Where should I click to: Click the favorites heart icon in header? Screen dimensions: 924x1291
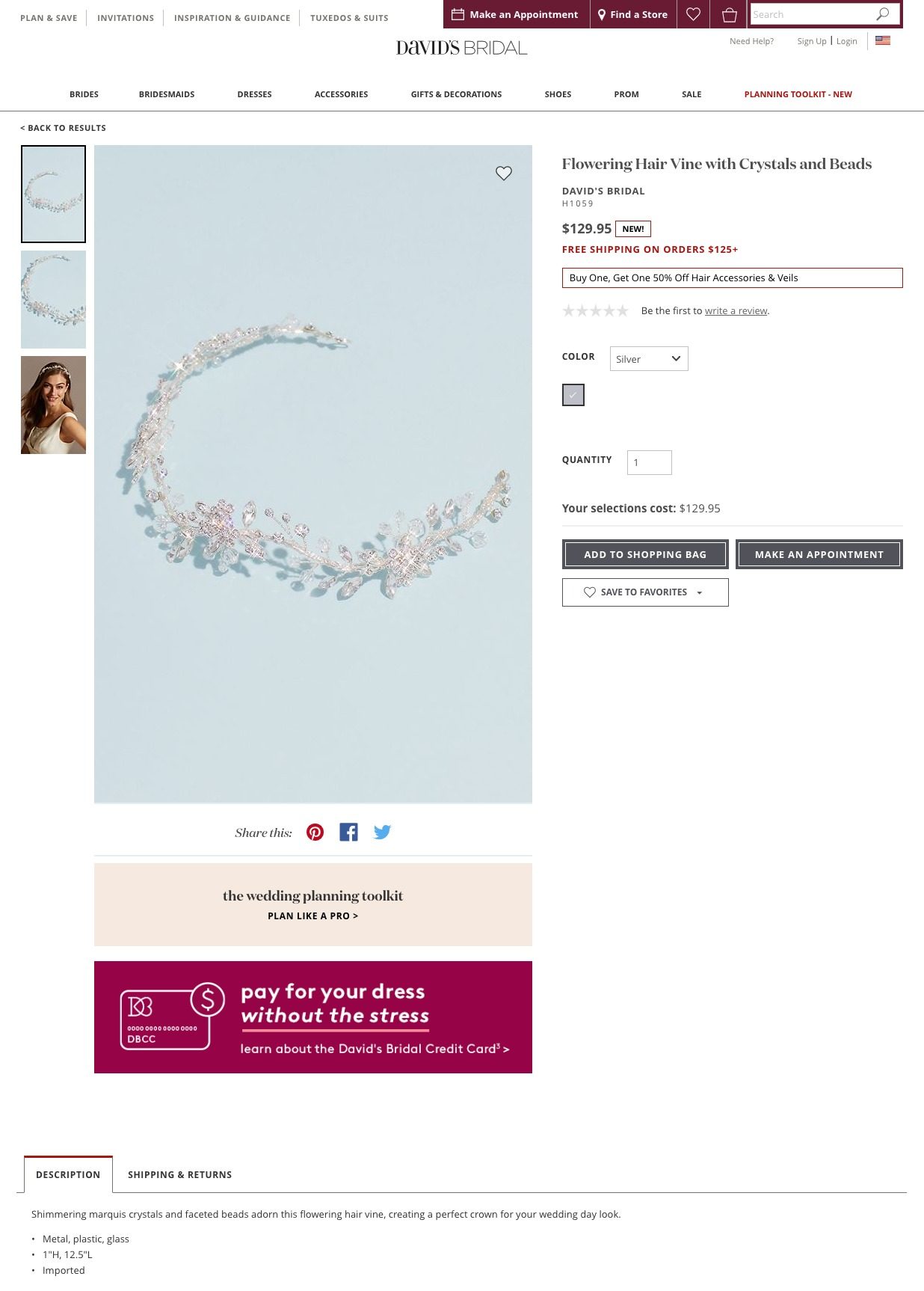click(693, 14)
